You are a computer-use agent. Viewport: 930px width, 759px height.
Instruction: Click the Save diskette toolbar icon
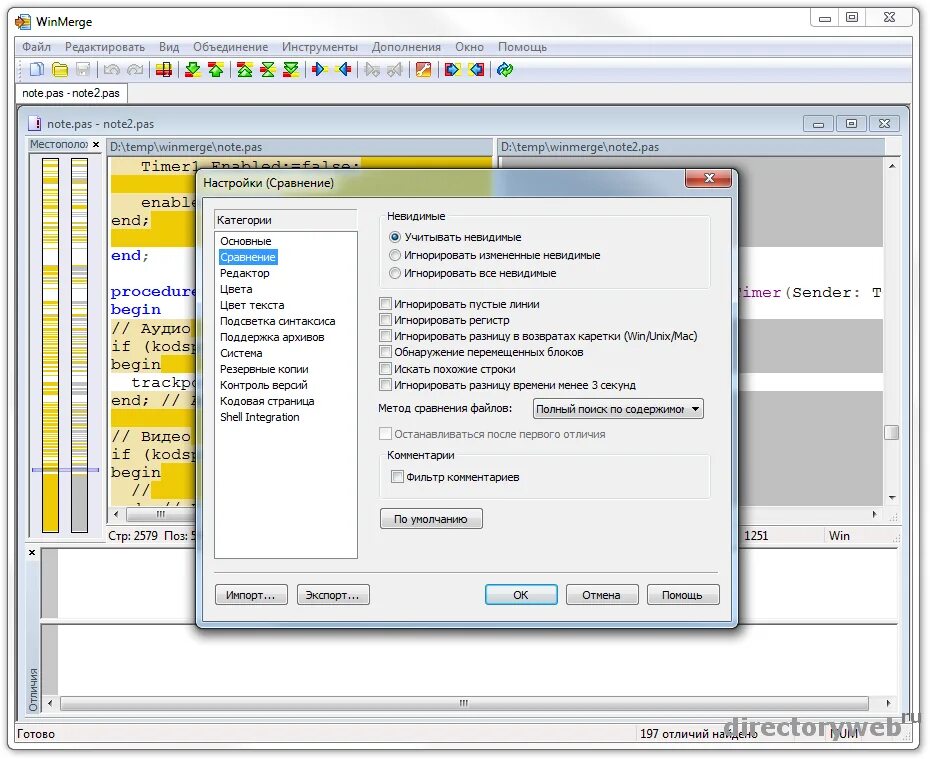(82, 69)
